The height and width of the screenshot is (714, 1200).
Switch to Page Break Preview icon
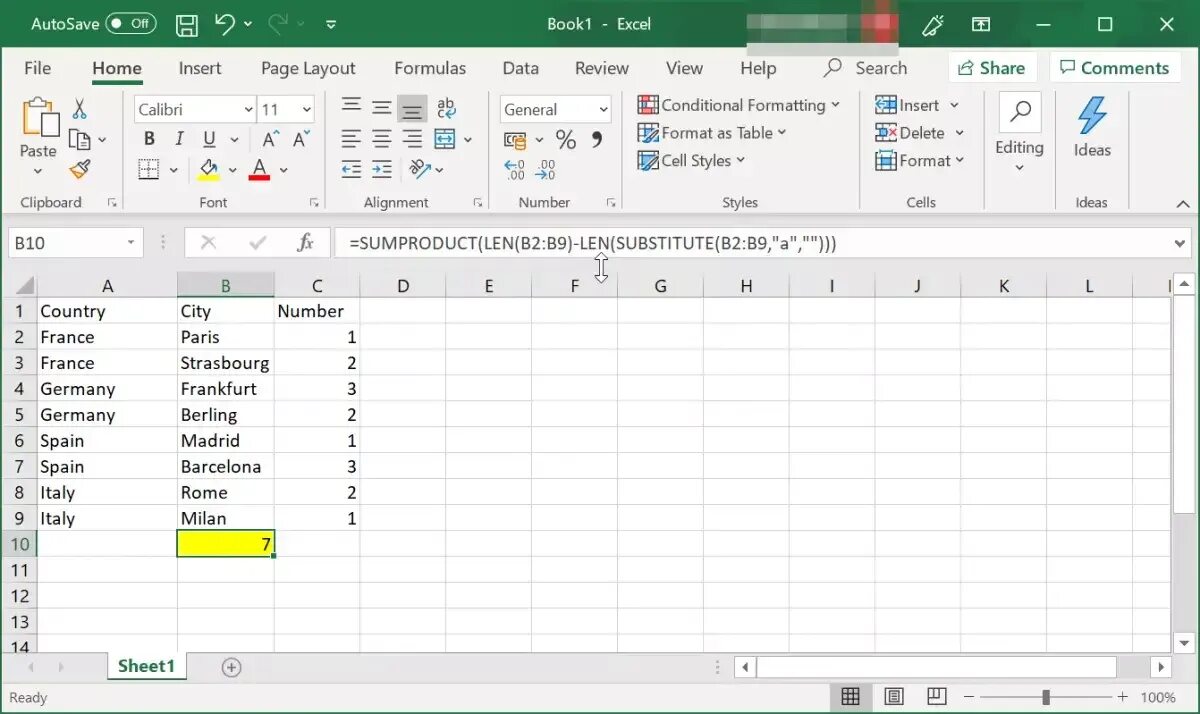(x=937, y=696)
